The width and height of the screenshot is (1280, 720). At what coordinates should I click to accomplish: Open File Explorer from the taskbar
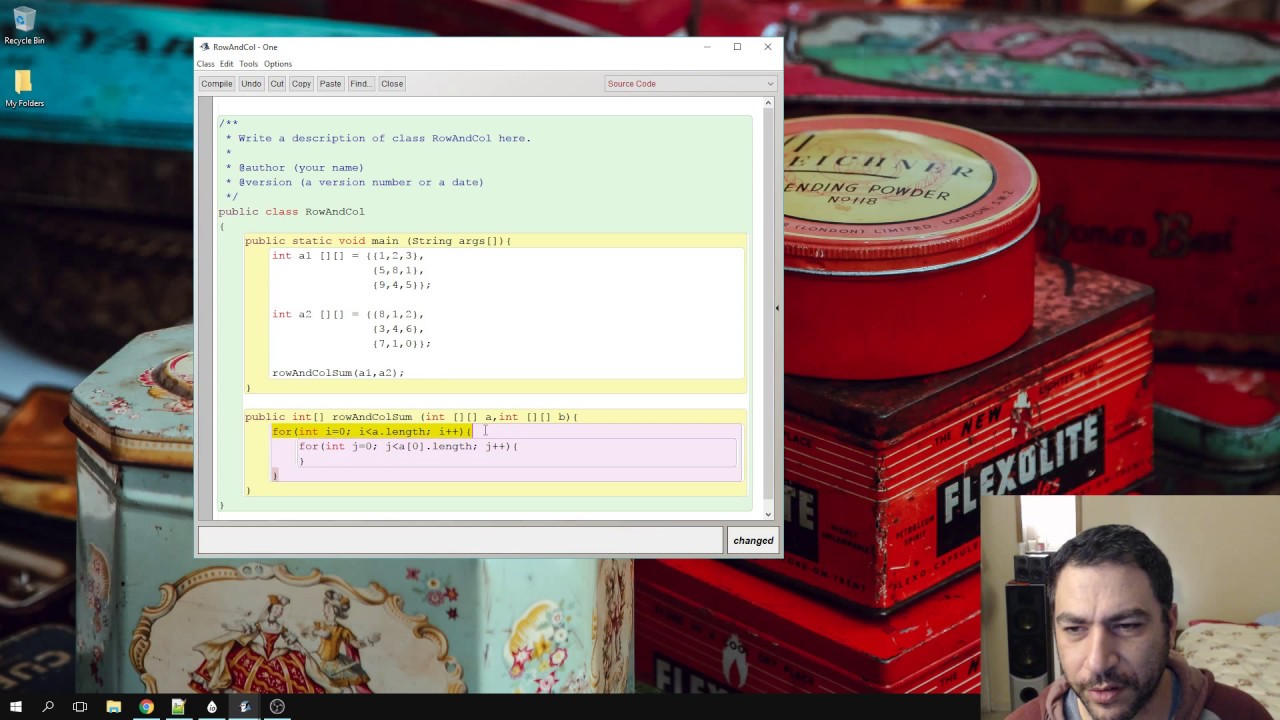pyautogui.click(x=113, y=707)
